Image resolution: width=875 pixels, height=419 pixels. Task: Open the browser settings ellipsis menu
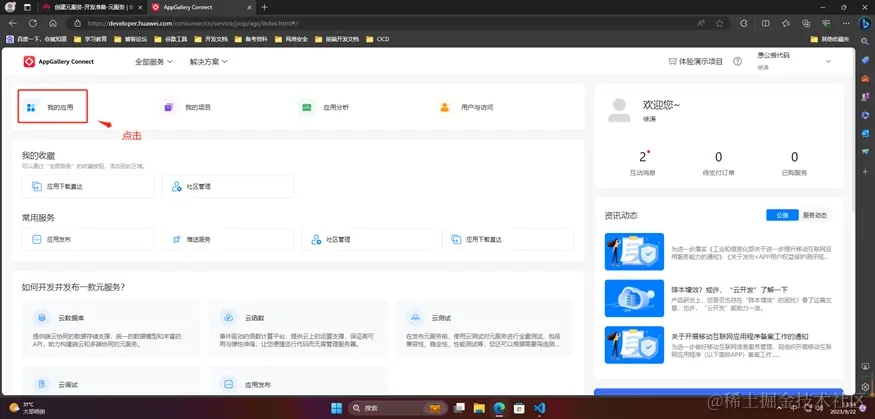coord(846,23)
